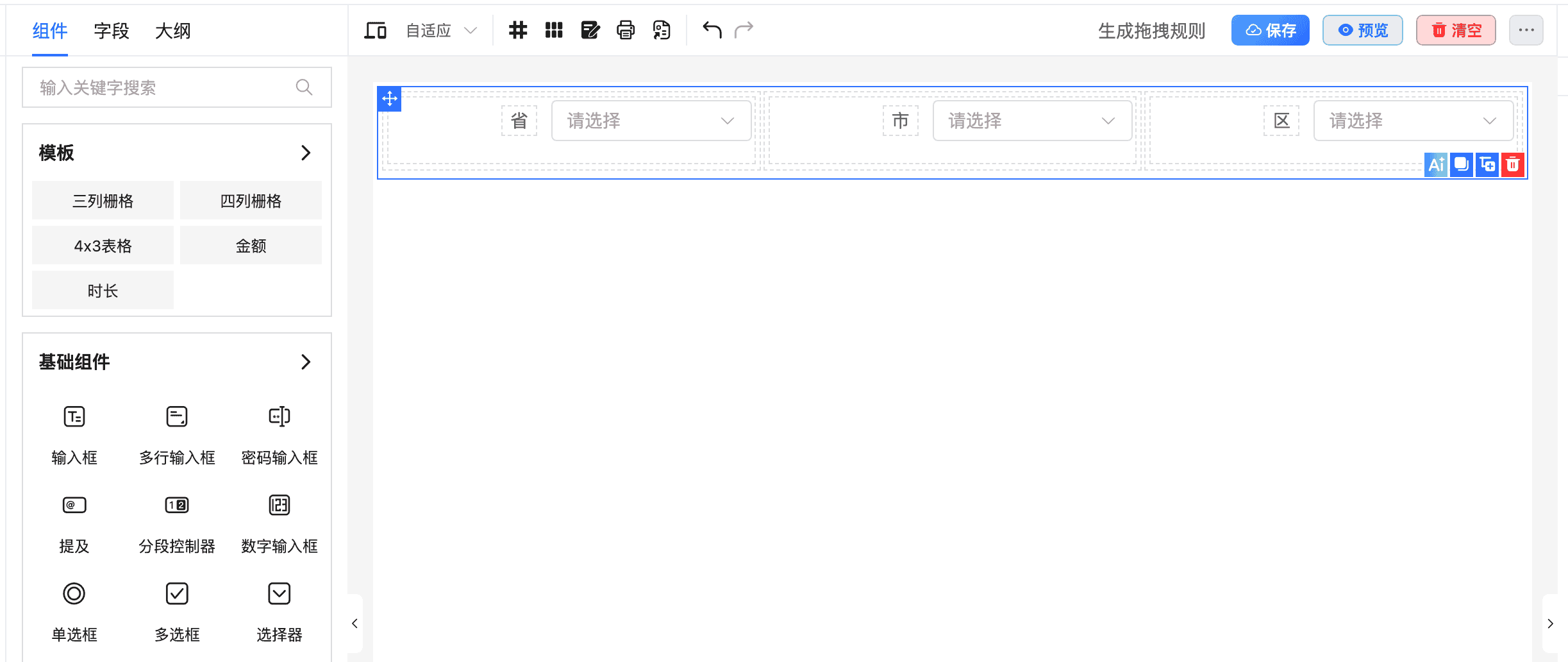Delete the selected grid with trash icon

point(1513,165)
